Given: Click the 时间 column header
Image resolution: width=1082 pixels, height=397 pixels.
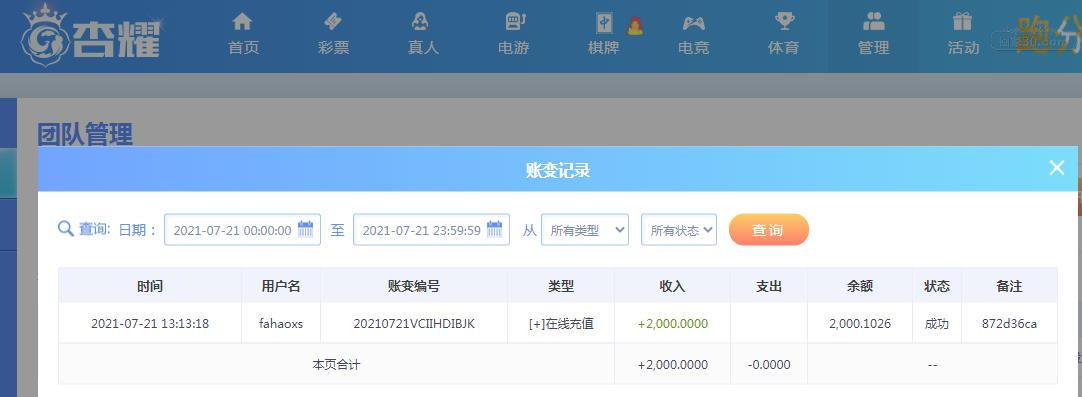Looking at the screenshot, I should tap(150, 286).
